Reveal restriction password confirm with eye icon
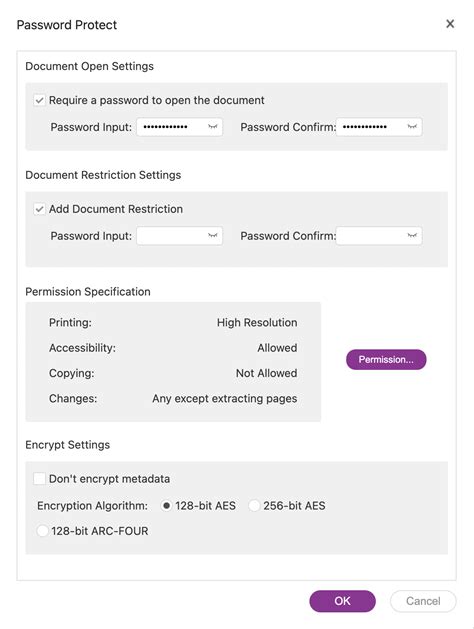The image size is (474, 629). (412, 235)
